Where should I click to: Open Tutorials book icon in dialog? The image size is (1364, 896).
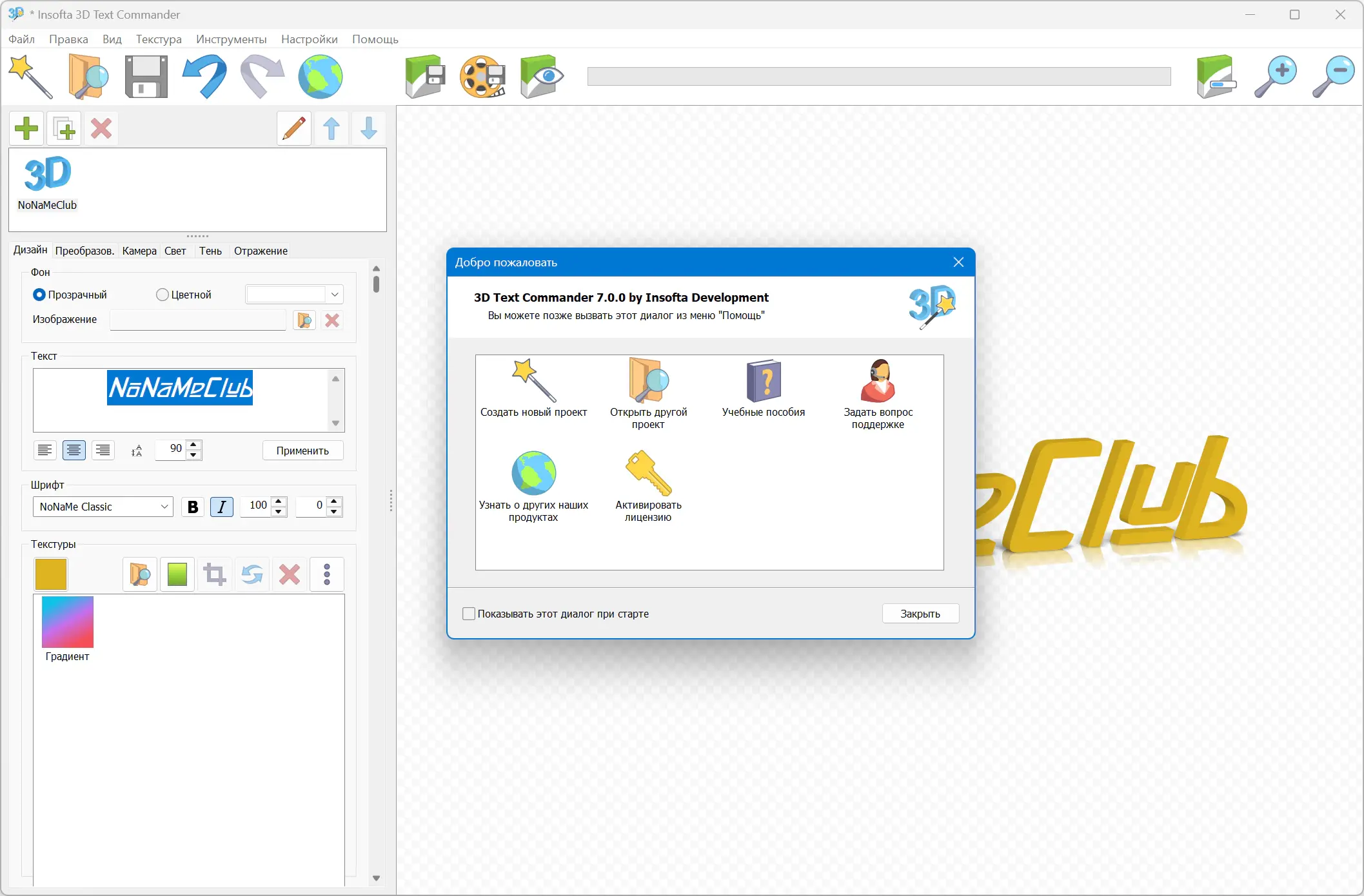[764, 381]
